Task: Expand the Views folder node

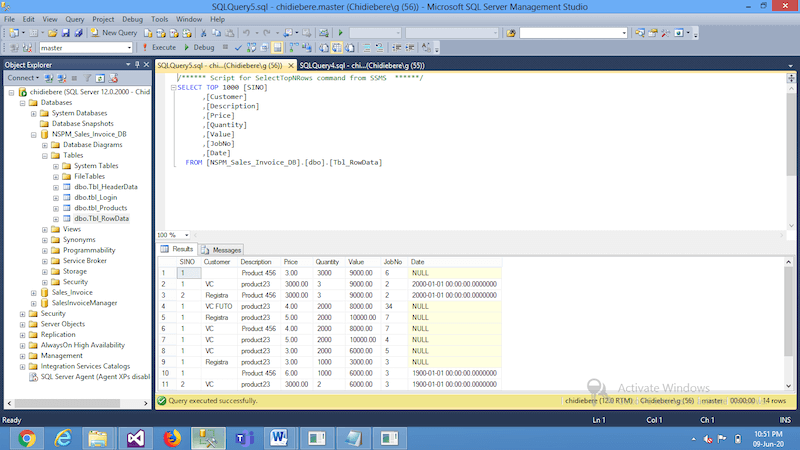Action: 45,230
